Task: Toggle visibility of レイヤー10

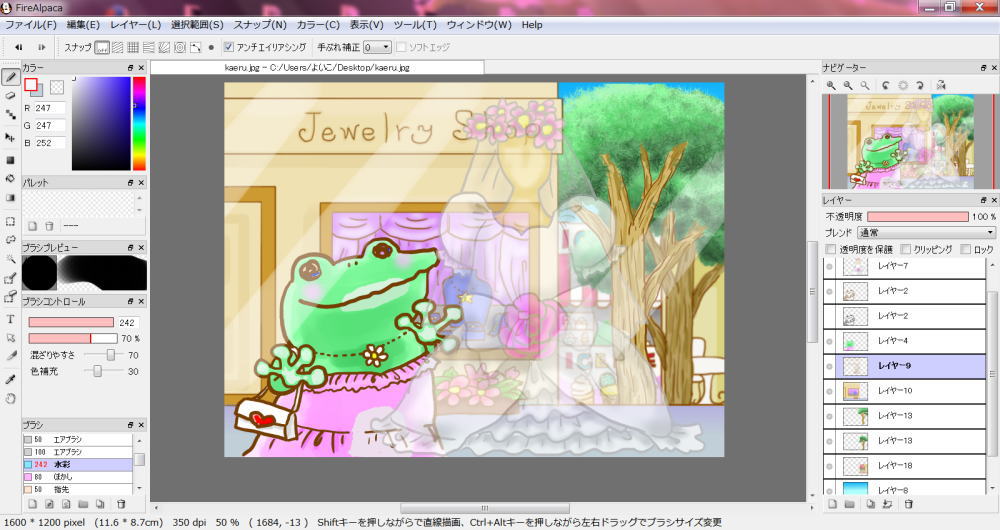Action: point(829,391)
